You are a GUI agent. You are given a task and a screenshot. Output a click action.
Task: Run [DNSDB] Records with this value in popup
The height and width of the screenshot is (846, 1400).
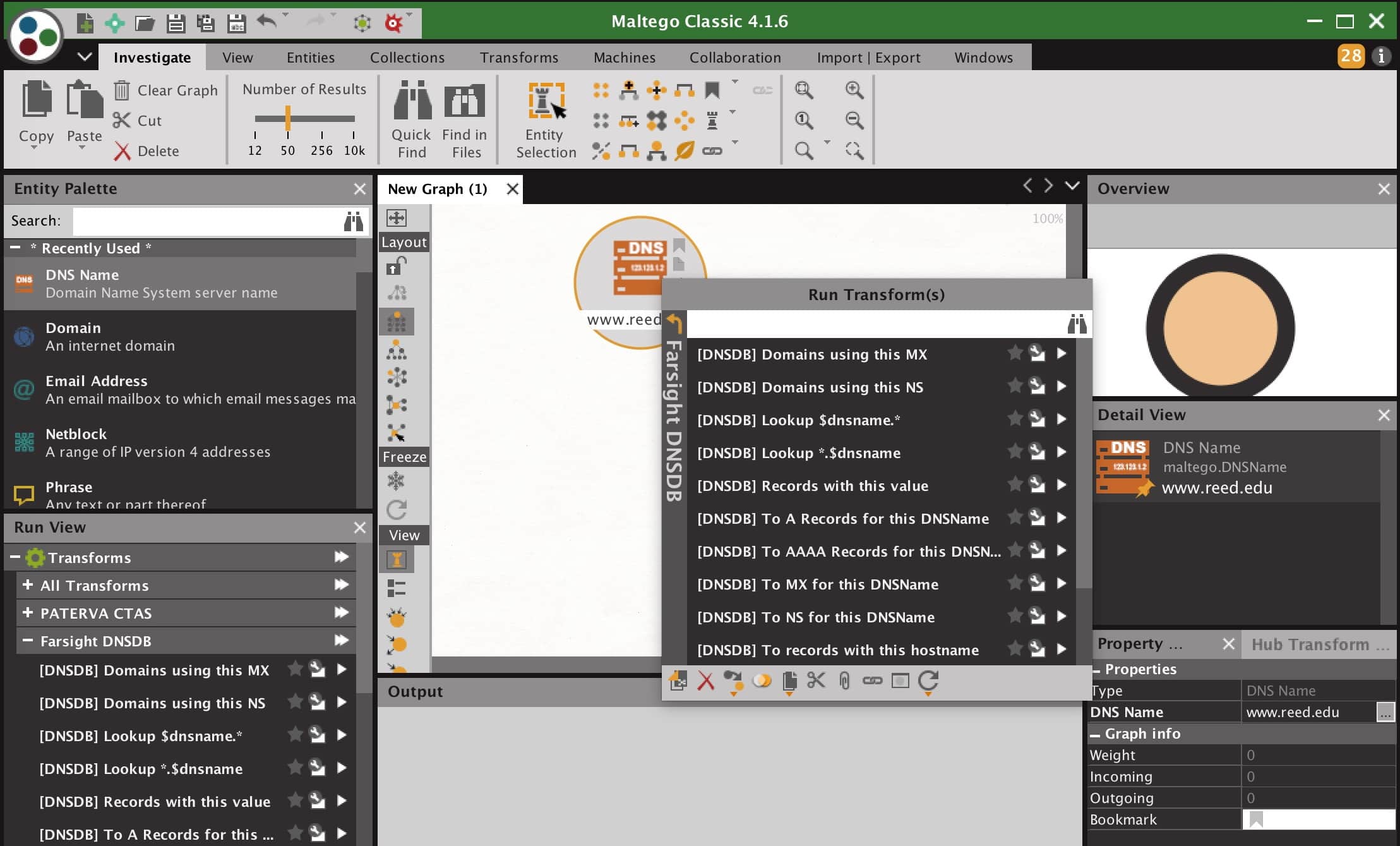pyautogui.click(x=1062, y=485)
